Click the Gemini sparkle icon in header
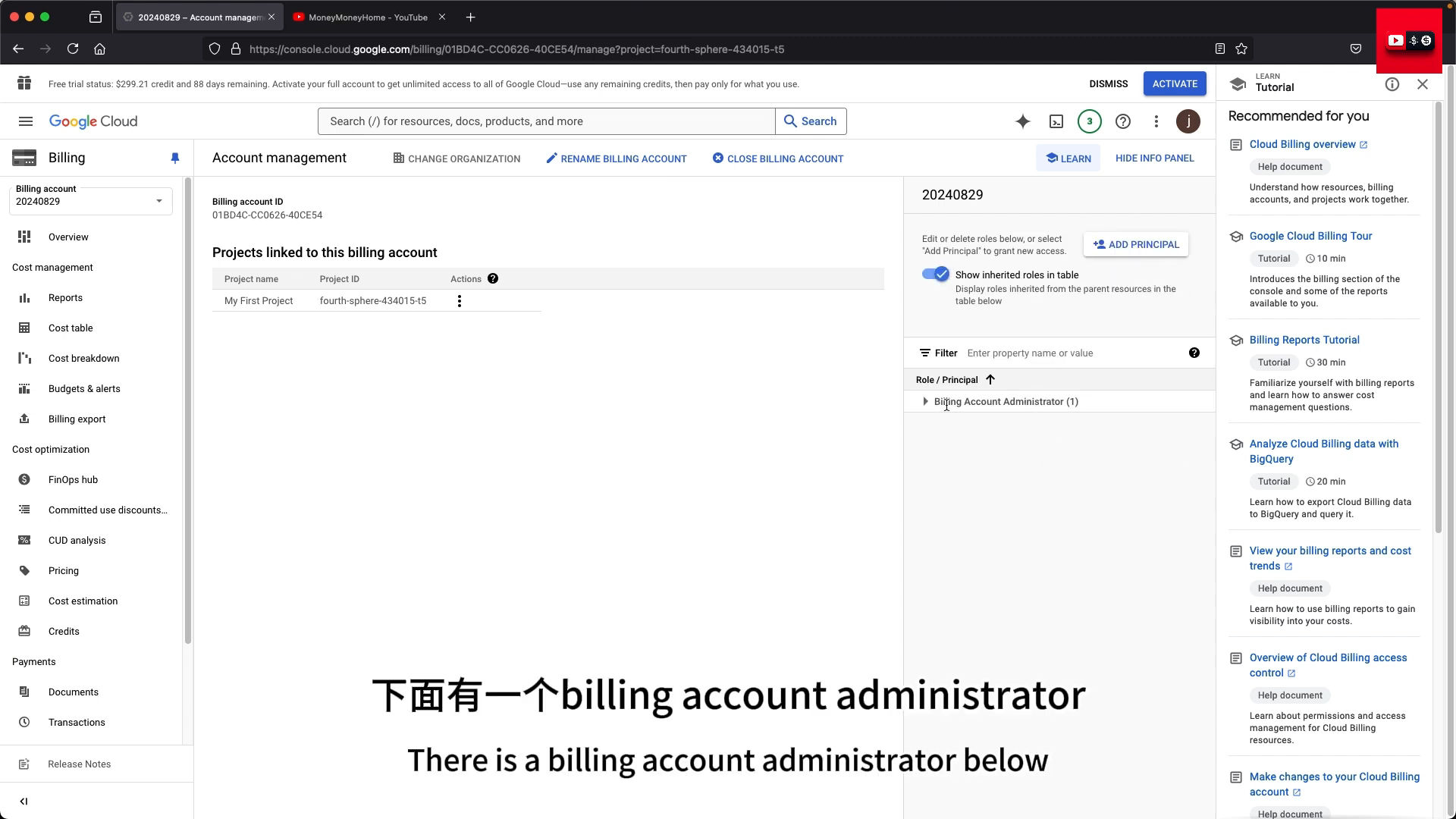Image resolution: width=1456 pixels, height=819 pixels. (1023, 121)
